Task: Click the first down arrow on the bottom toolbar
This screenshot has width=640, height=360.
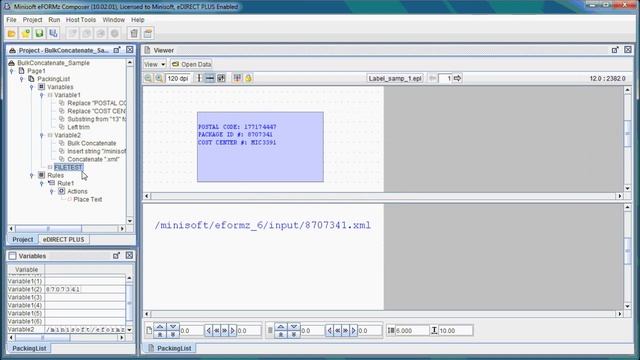Action: (173, 327)
